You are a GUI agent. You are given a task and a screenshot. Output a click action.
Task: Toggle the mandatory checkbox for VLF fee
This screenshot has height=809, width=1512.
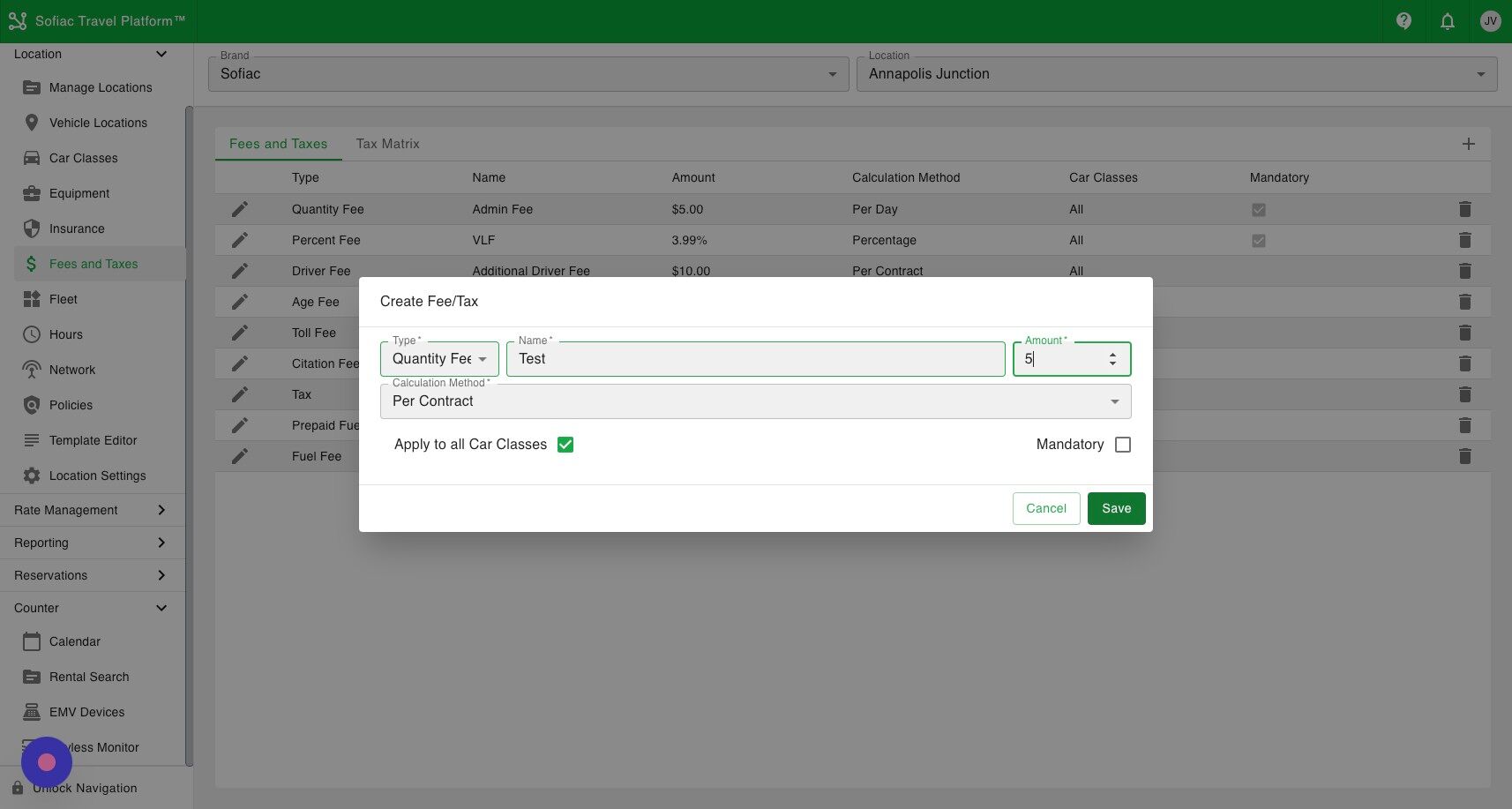(1259, 240)
